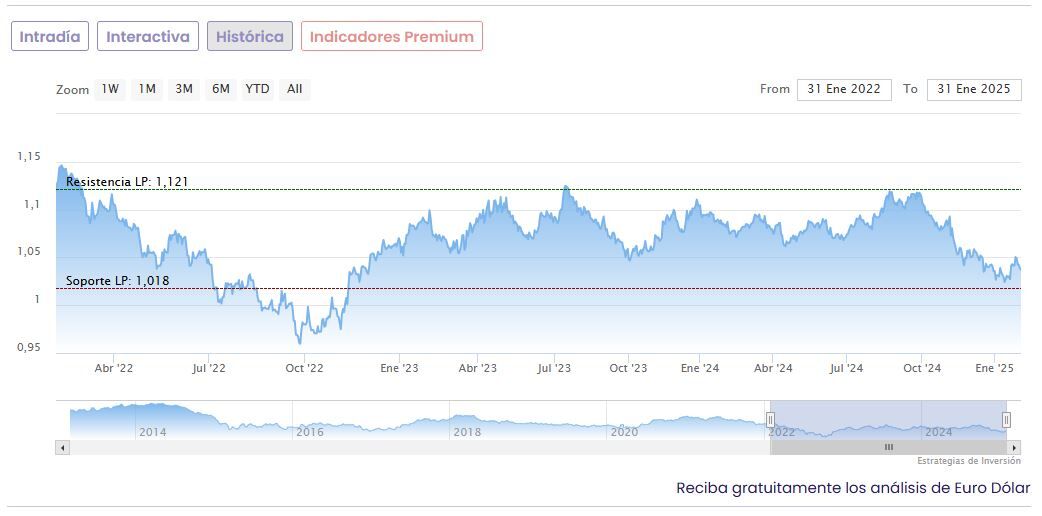Screen dimensions: 1042x516
Task: Open free Euro Dólar analysis link
Action: click(853, 488)
